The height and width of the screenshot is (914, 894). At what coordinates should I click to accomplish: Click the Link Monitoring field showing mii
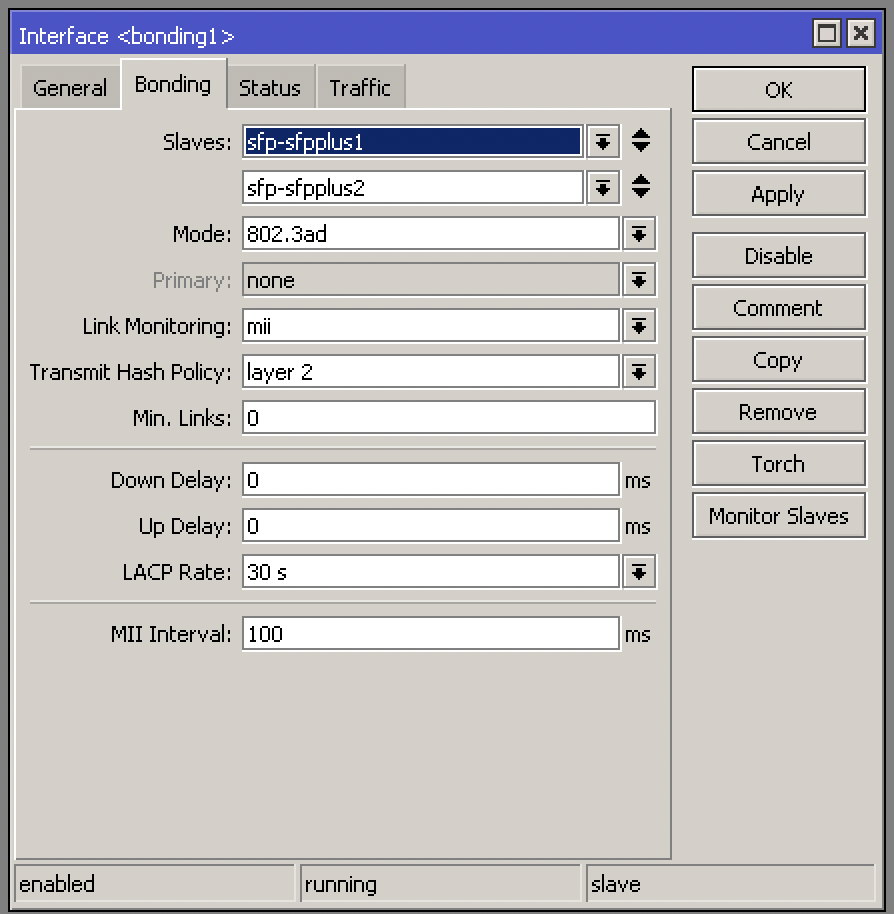[431, 326]
